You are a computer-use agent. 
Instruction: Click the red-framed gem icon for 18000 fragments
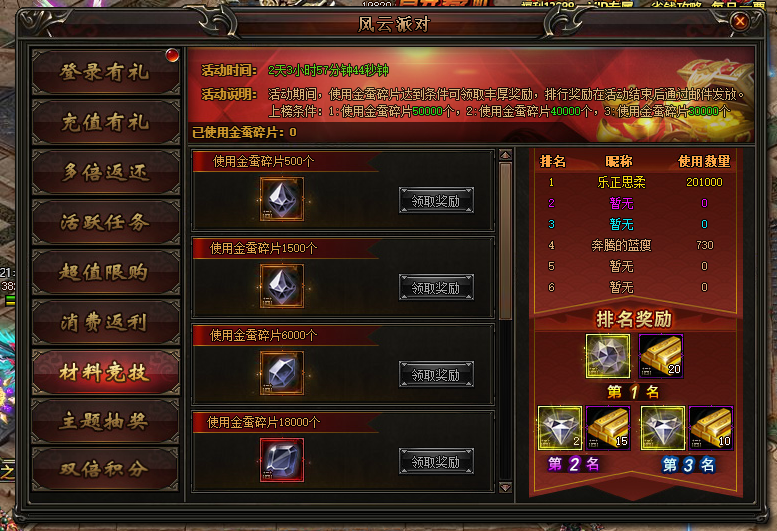click(282, 460)
